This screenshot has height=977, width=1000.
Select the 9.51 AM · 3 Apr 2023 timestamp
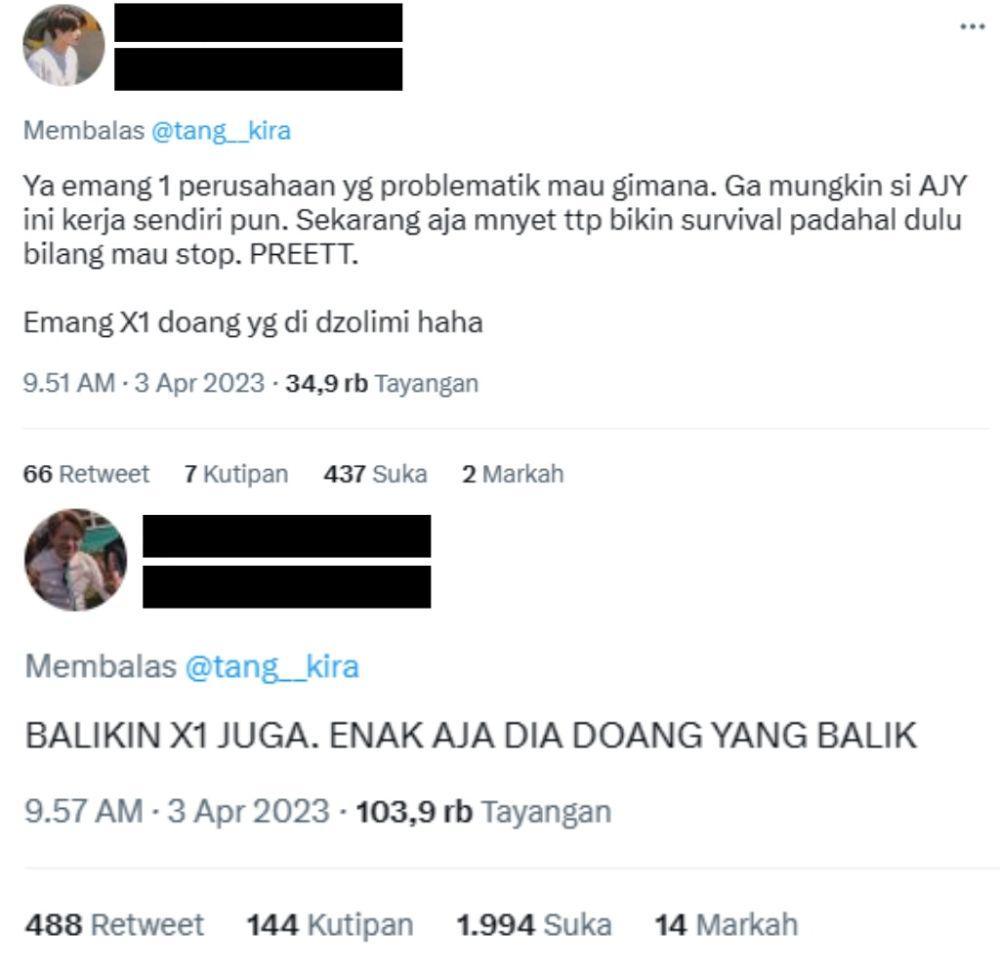(143, 383)
